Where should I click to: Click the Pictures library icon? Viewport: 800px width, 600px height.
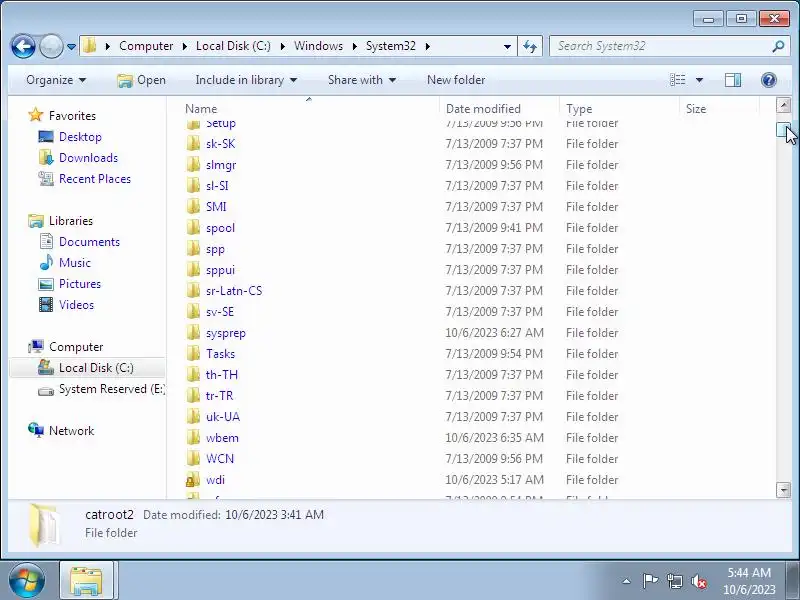[46, 284]
